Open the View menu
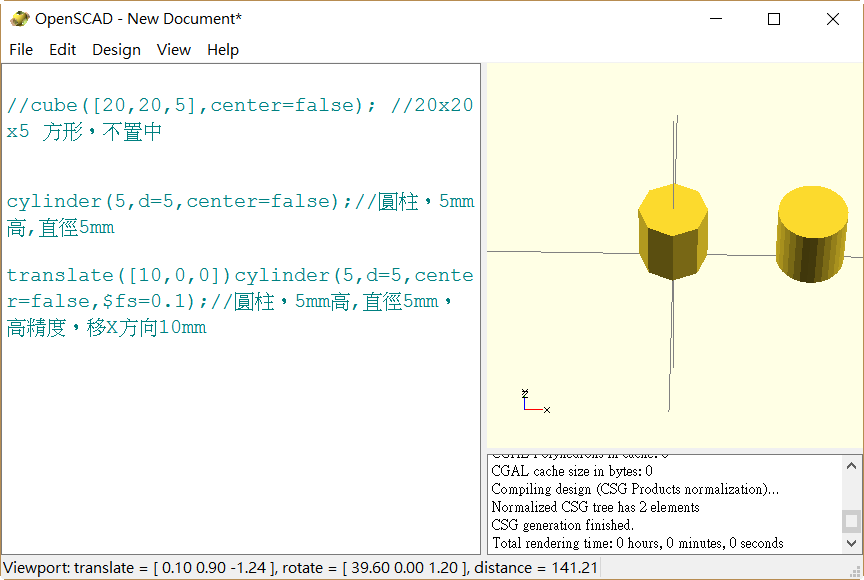The image size is (864, 580). [x=174, y=50]
